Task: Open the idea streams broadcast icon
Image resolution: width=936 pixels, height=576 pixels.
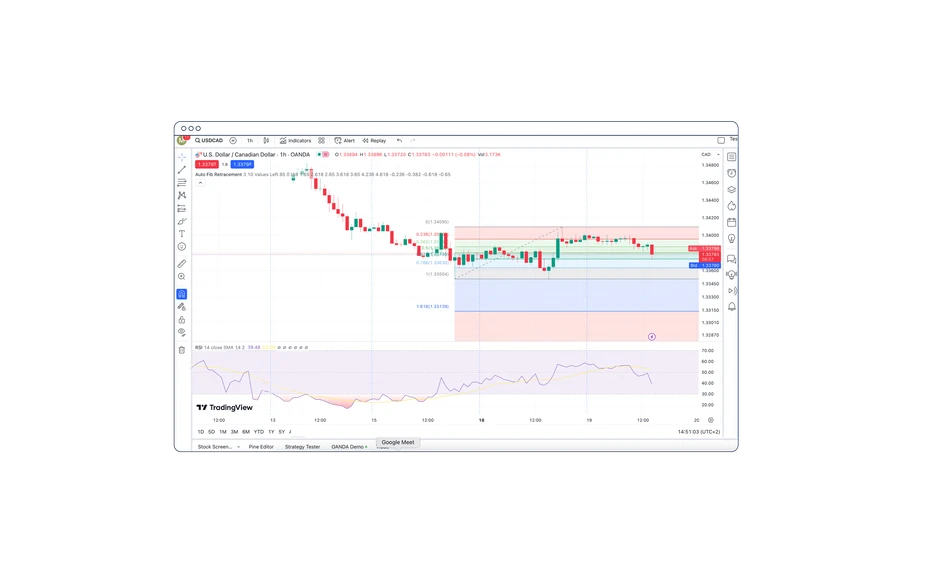Action: (731, 275)
